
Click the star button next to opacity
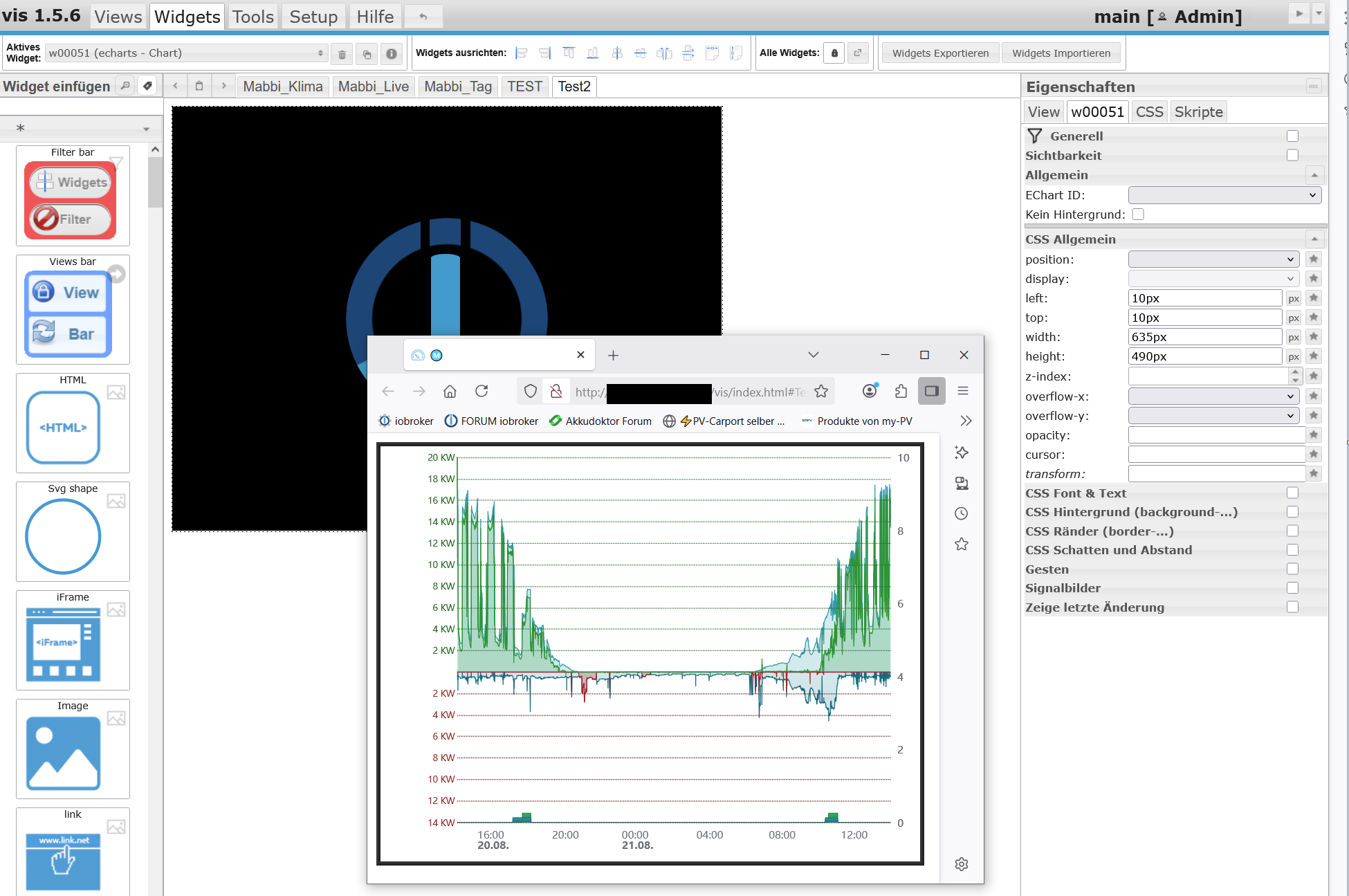pyautogui.click(x=1313, y=435)
